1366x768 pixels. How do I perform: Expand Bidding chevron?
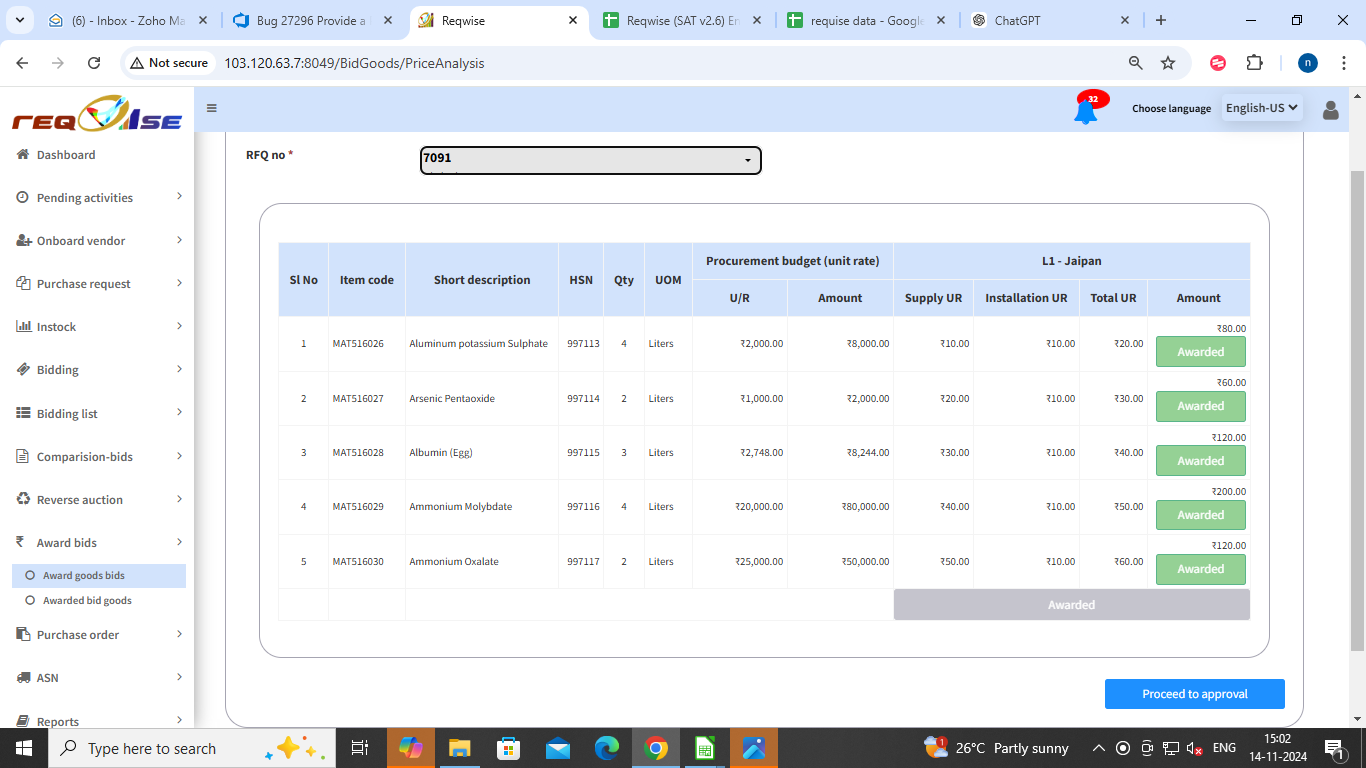pos(179,369)
